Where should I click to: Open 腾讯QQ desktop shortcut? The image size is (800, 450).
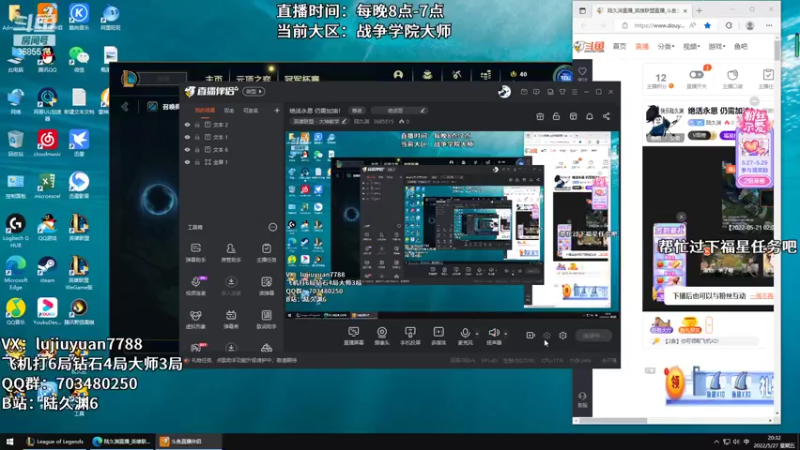point(47,61)
